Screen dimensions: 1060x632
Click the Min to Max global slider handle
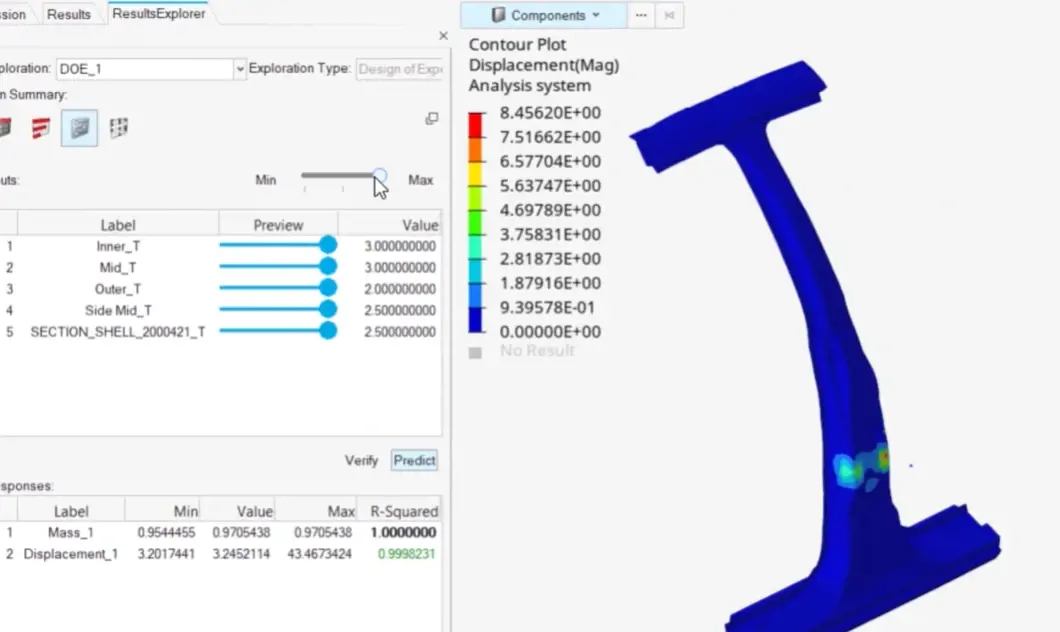point(379,176)
